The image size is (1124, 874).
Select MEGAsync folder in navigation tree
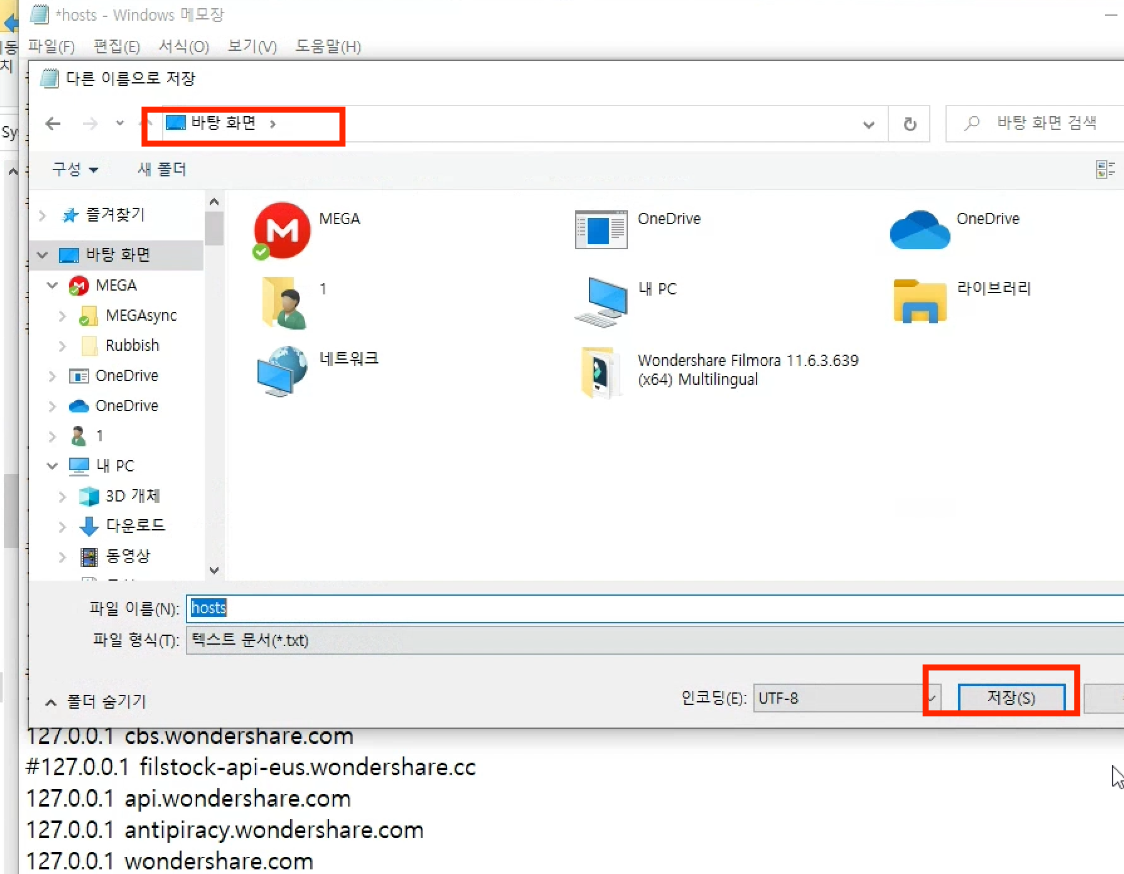click(128, 315)
